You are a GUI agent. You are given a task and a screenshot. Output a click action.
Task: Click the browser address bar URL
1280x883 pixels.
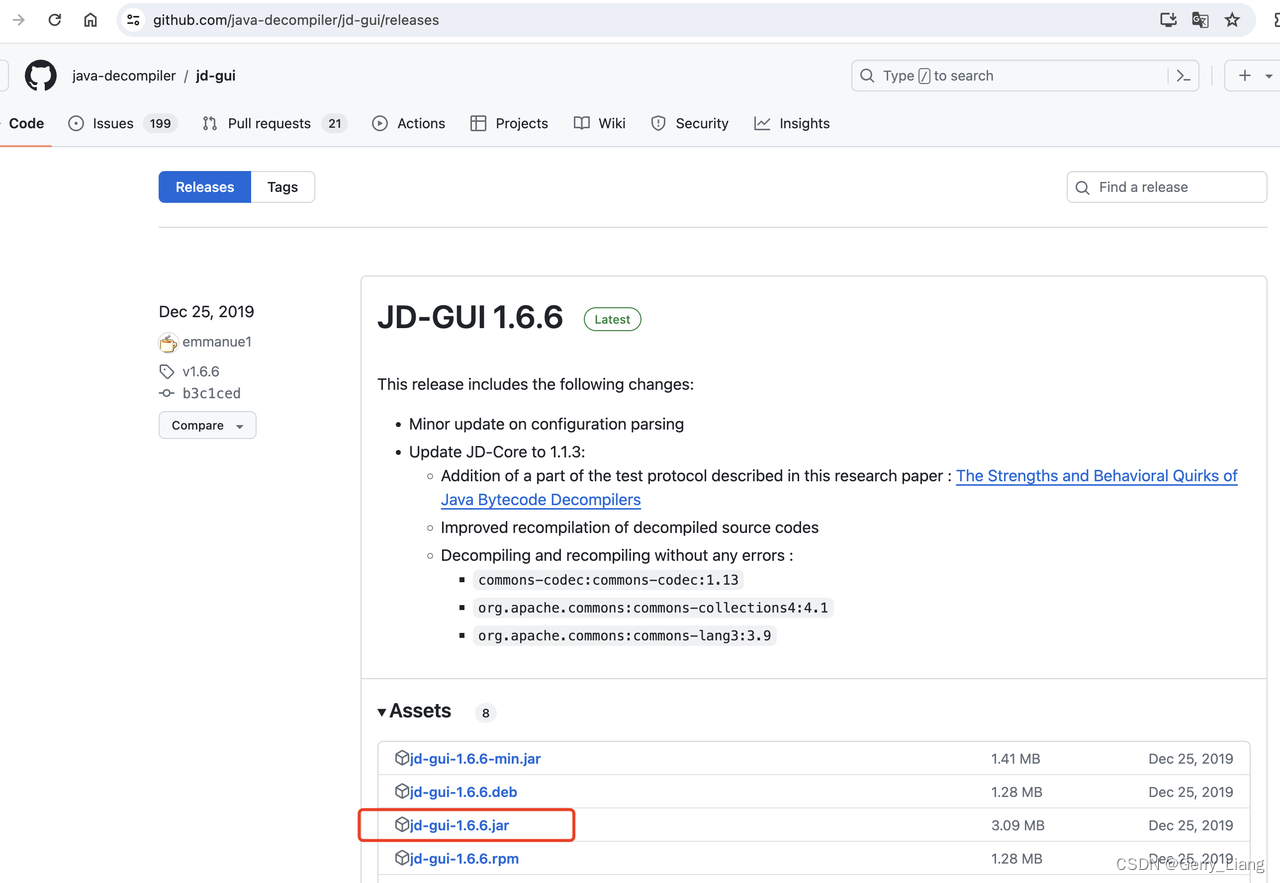point(296,20)
